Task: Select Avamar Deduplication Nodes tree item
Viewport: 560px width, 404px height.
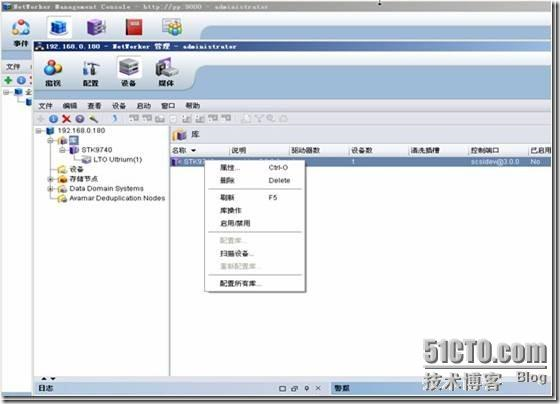Action: tap(117, 198)
